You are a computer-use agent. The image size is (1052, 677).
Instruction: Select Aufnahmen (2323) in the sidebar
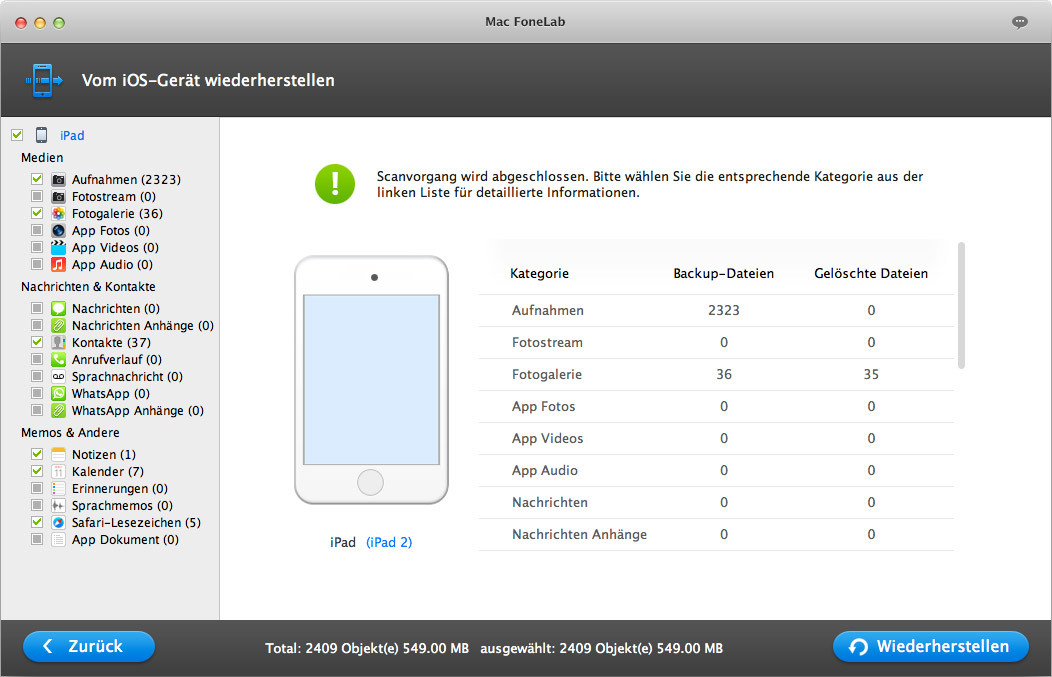pyautogui.click(x=126, y=179)
